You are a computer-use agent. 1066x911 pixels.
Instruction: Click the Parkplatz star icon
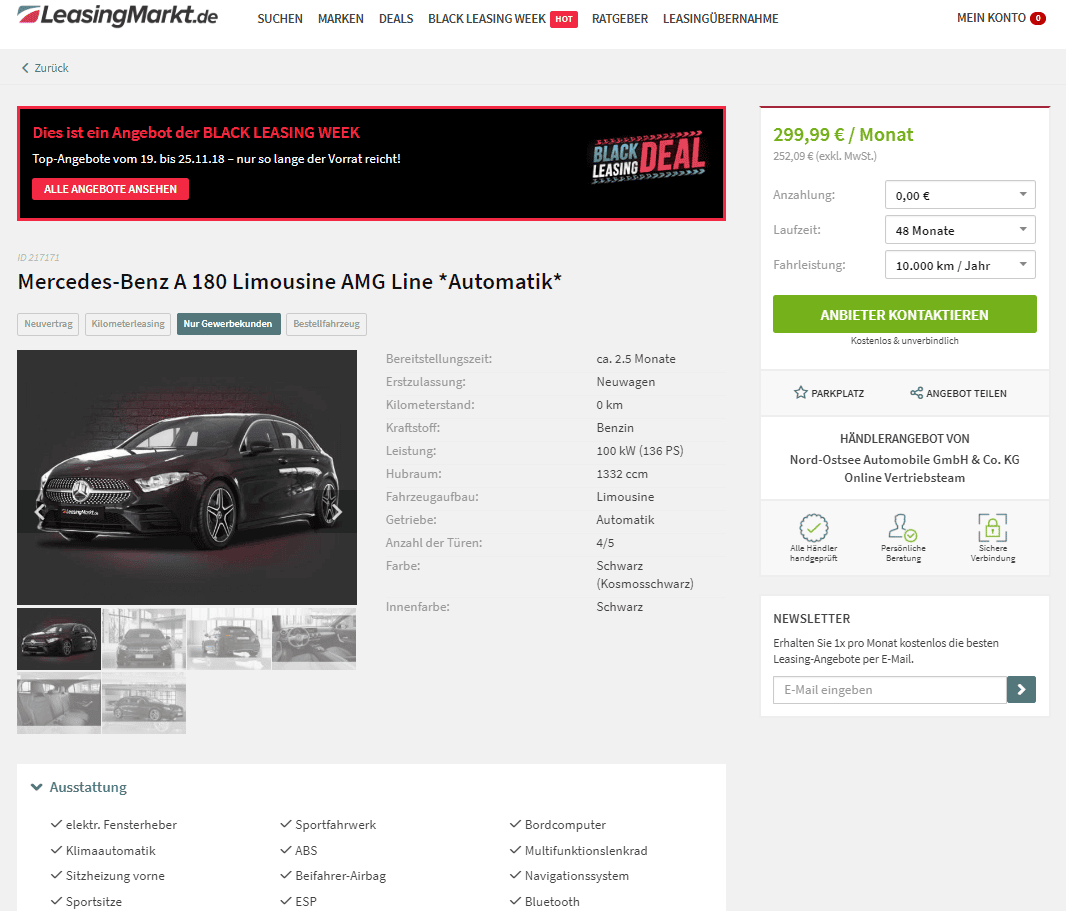801,393
